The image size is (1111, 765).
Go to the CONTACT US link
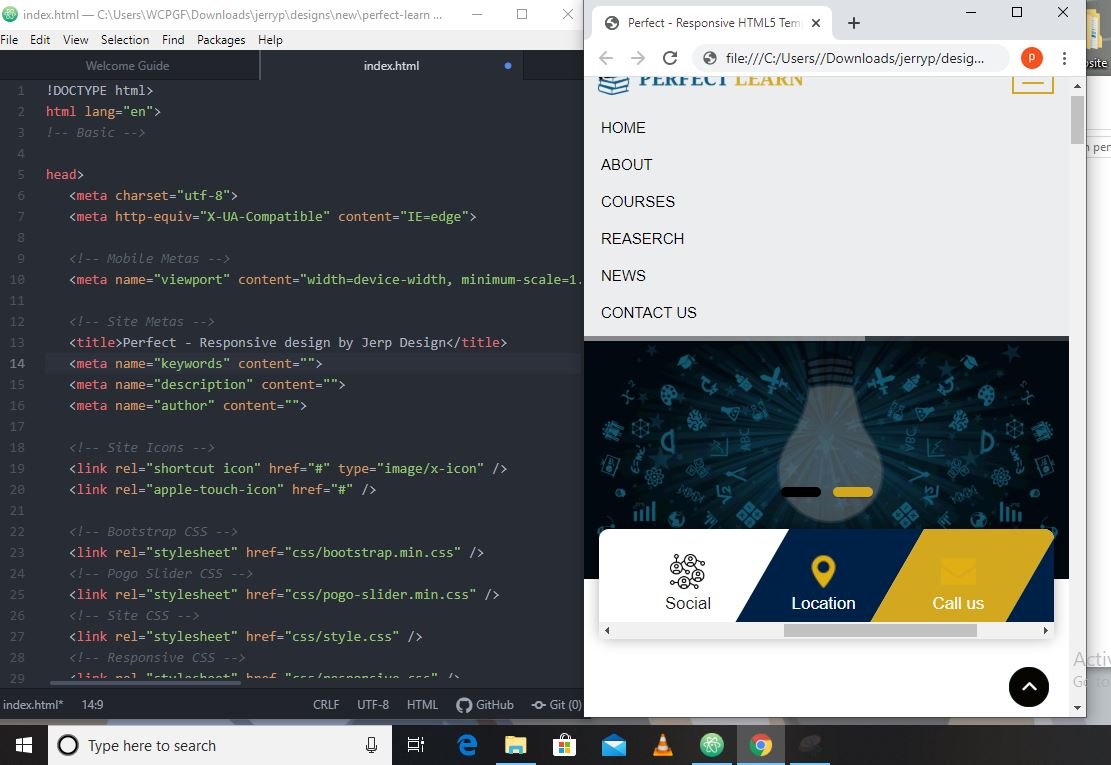click(649, 313)
